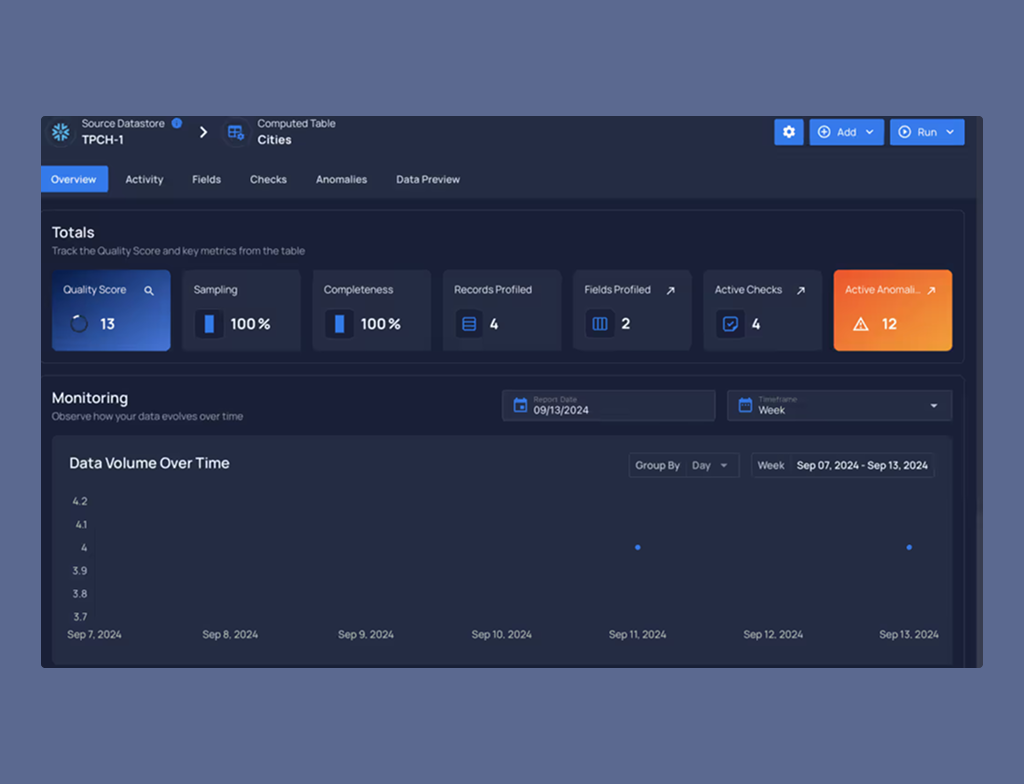Click the Records Profiled value 4
1024x784 pixels.
tap(494, 324)
